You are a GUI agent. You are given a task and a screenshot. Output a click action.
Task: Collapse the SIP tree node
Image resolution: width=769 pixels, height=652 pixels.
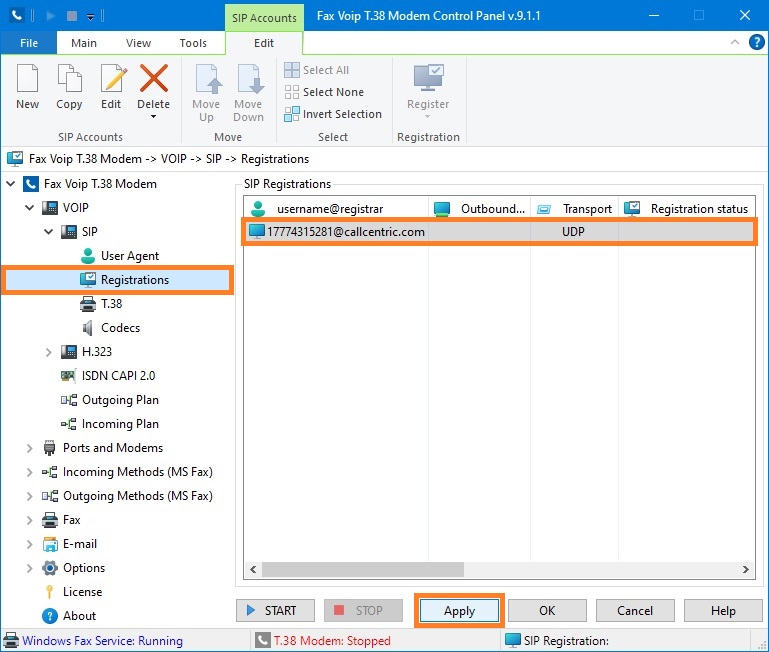pyautogui.click(x=49, y=232)
